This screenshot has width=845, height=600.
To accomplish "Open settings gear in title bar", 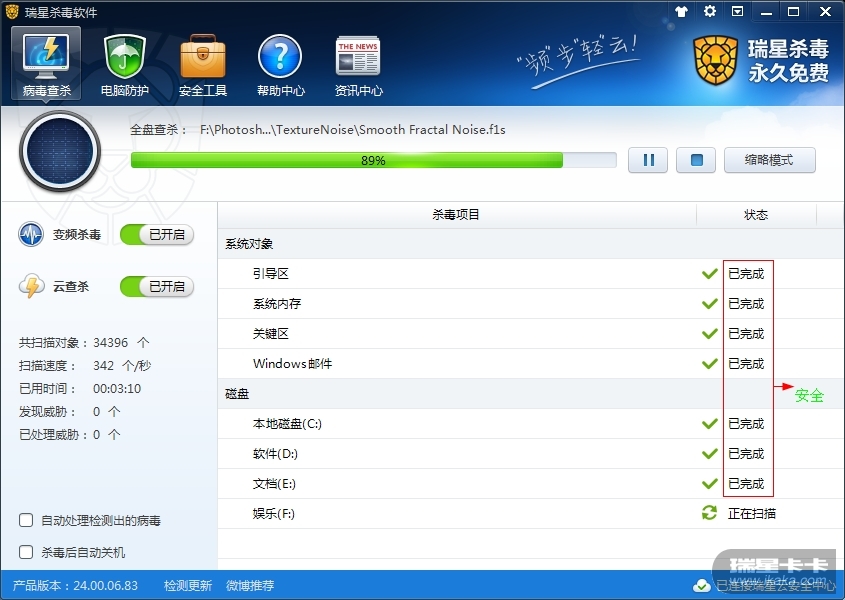I will (x=710, y=11).
